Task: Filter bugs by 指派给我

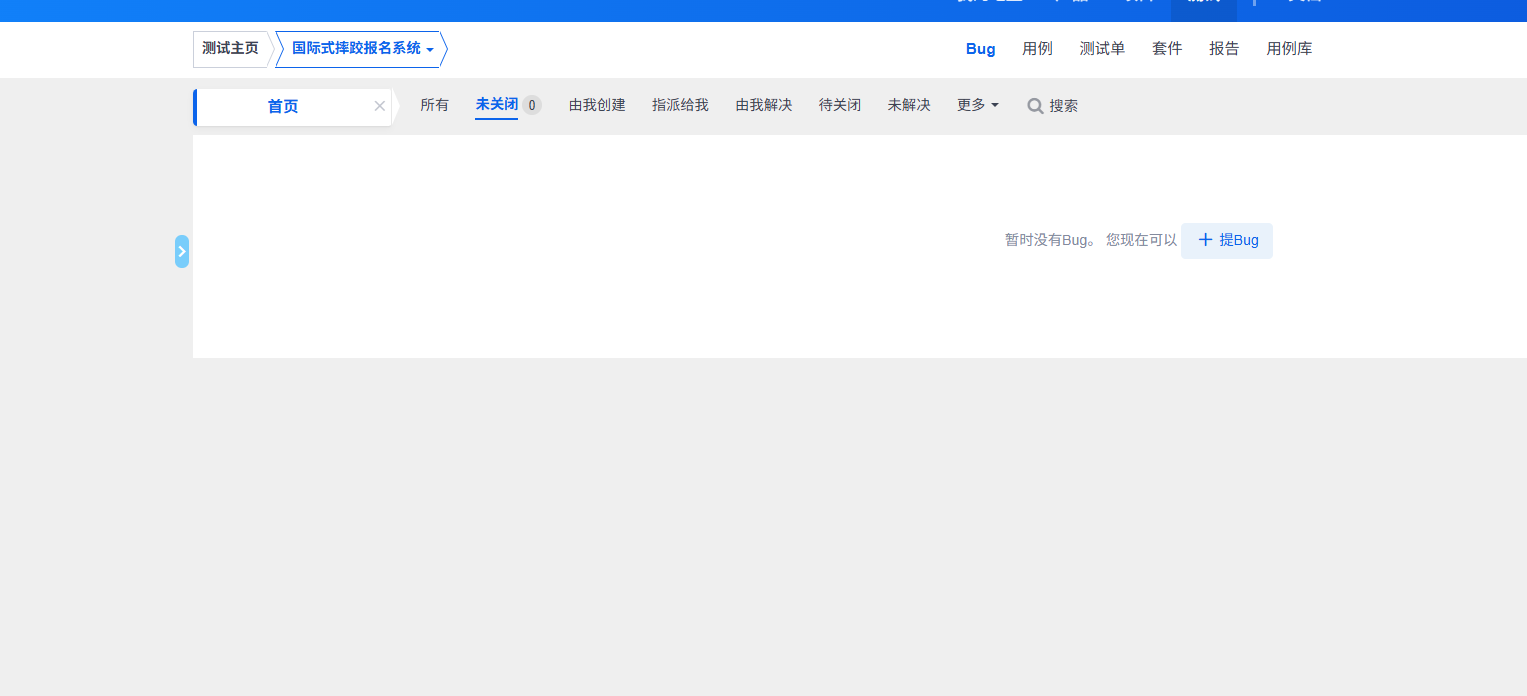Action: tap(680, 105)
